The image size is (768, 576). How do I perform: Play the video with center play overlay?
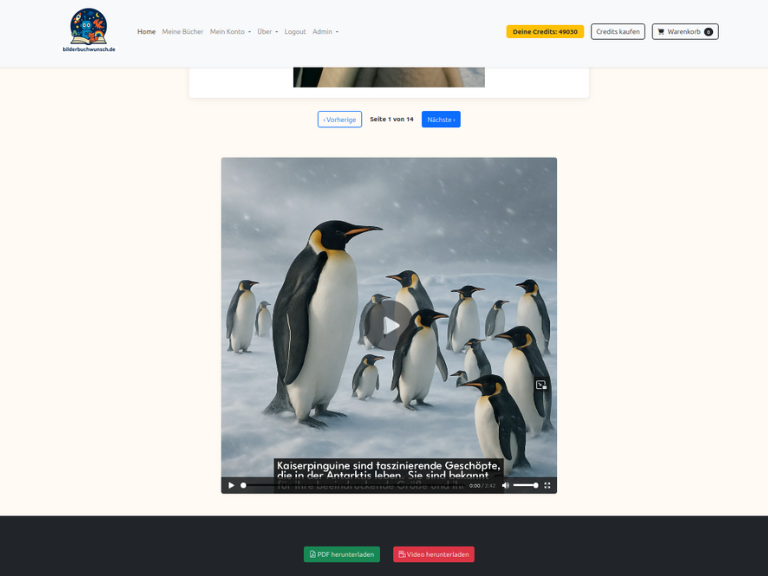(x=390, y=325)
